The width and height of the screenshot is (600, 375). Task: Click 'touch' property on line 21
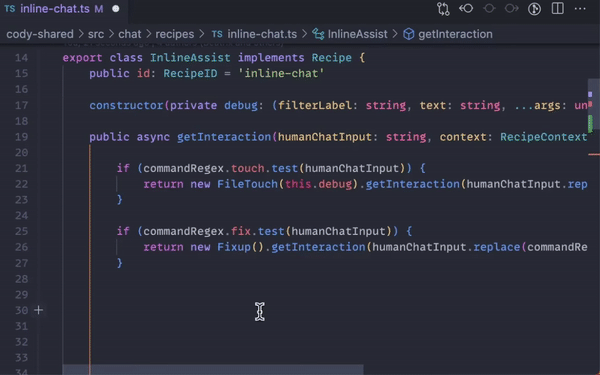point(248,168)
